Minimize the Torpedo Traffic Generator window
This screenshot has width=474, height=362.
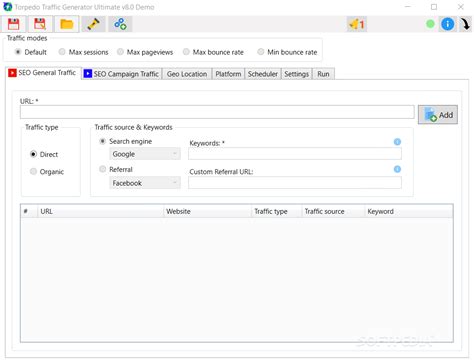407,7
